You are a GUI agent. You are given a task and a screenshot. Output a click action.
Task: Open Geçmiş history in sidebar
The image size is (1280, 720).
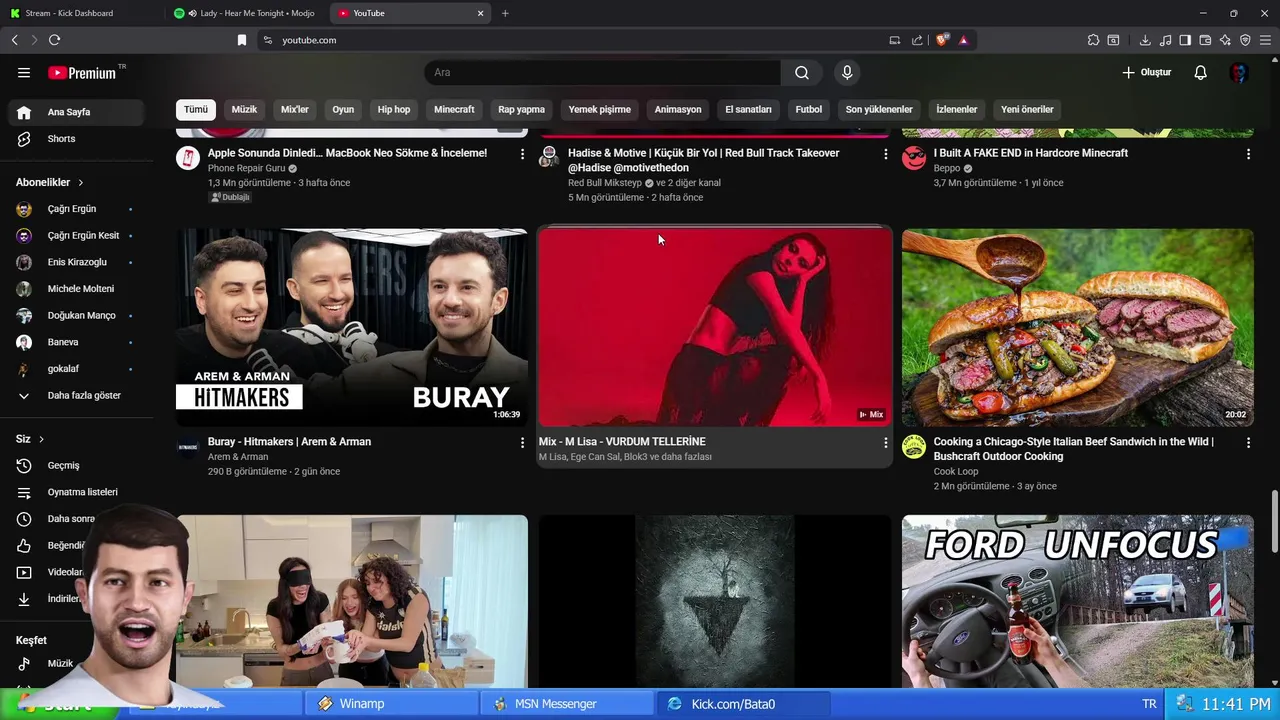[77, 466]
